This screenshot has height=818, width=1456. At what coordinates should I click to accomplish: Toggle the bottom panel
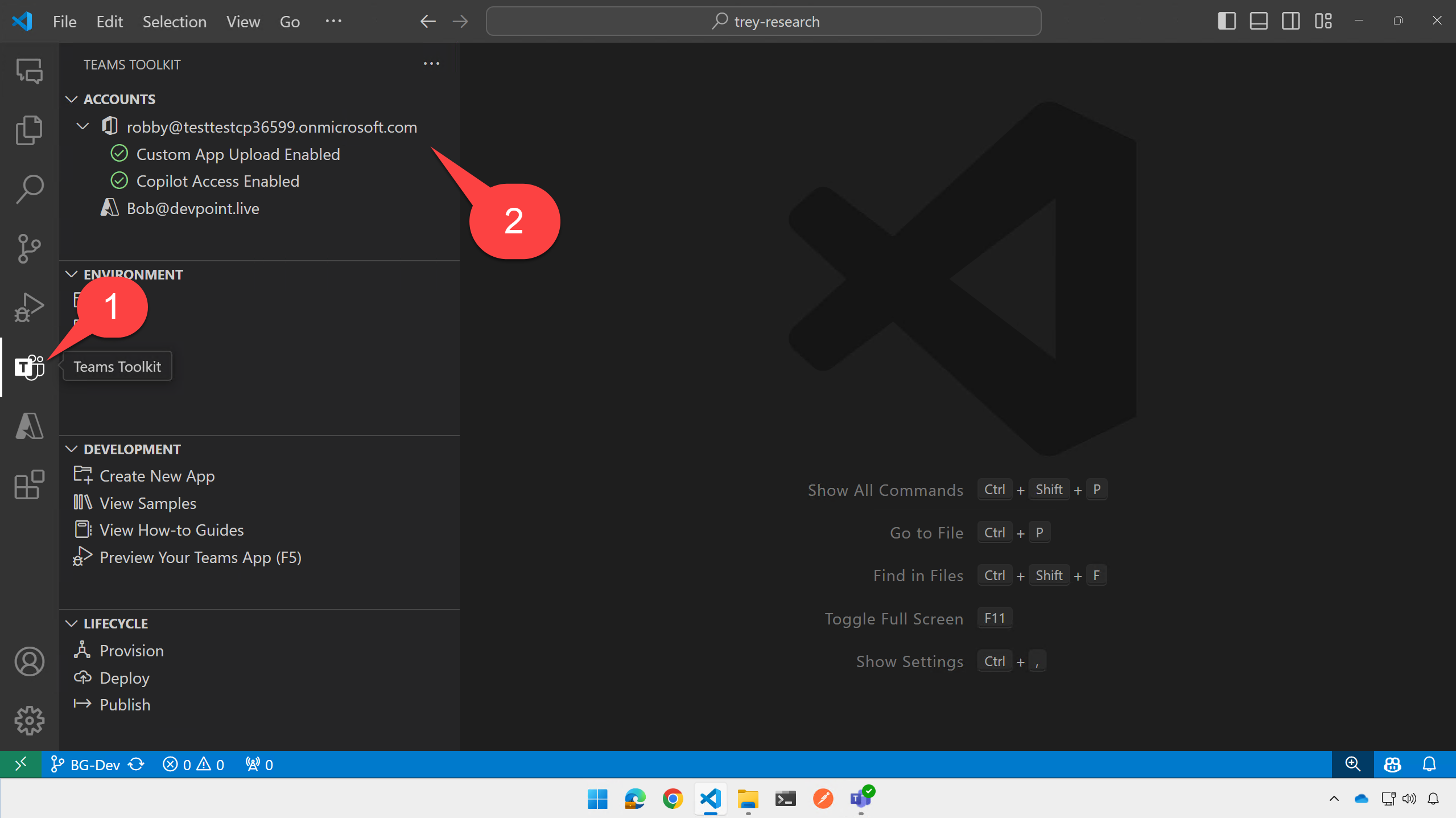(x=1258, y=21)
